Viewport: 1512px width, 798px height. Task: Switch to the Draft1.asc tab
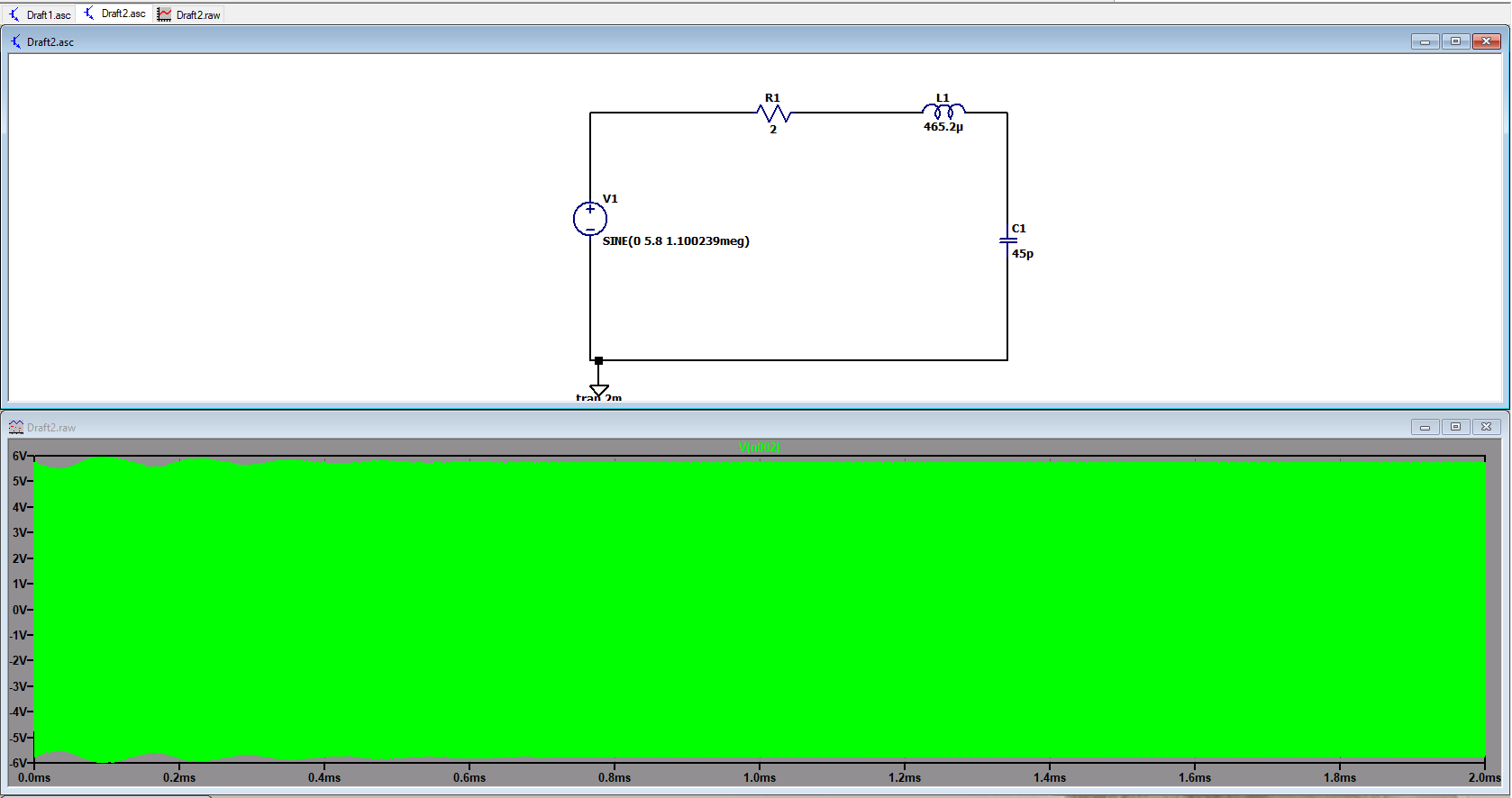pos(41,14)
